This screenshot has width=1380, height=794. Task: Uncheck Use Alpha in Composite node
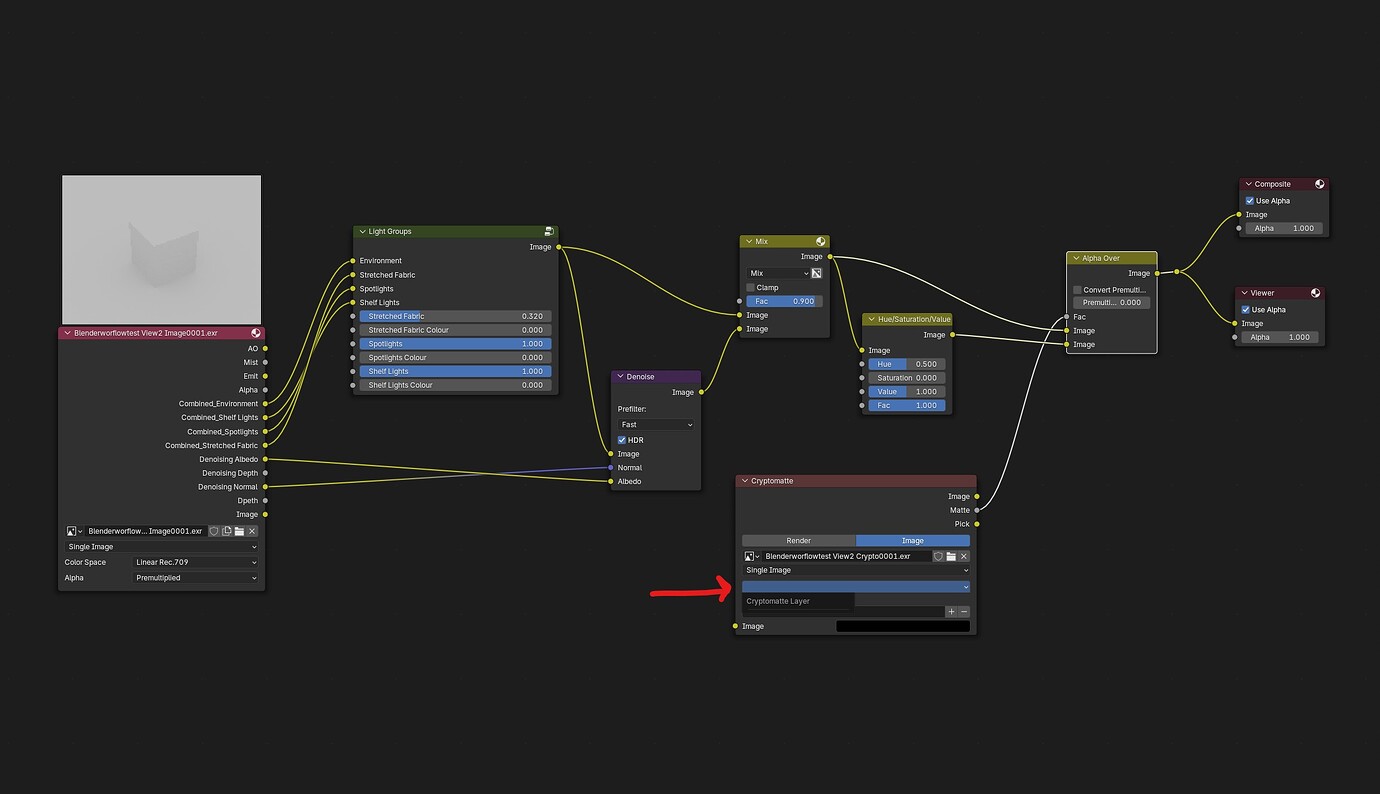point(1250,201)
